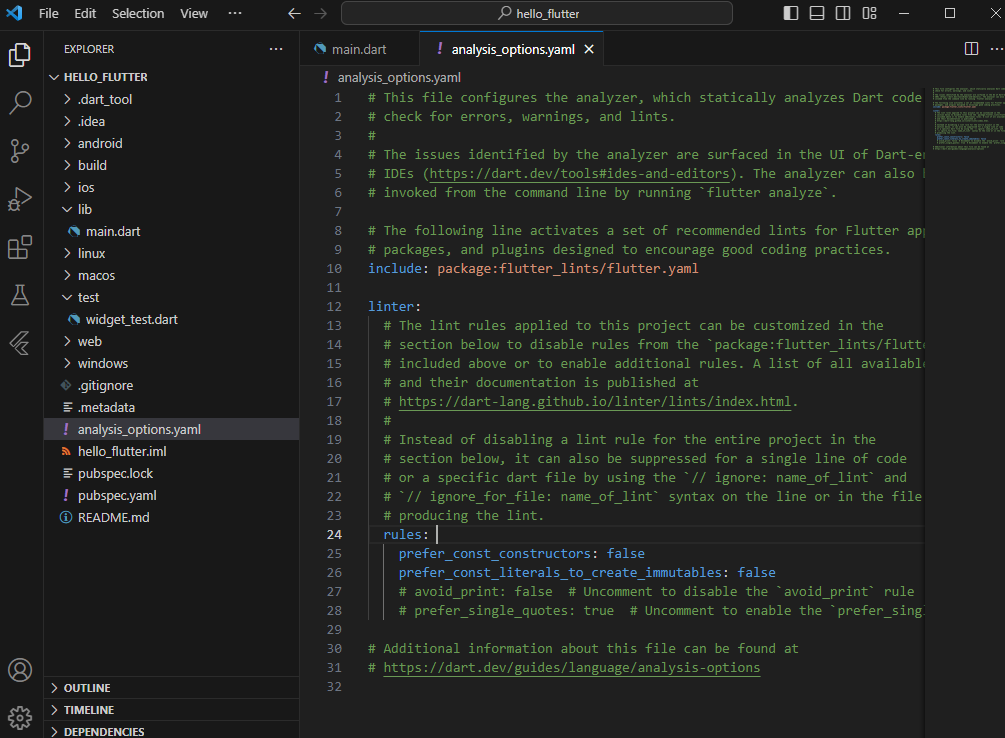Open the Source Control view
The height and width of the screenshot is (738, 1005).
20,151
